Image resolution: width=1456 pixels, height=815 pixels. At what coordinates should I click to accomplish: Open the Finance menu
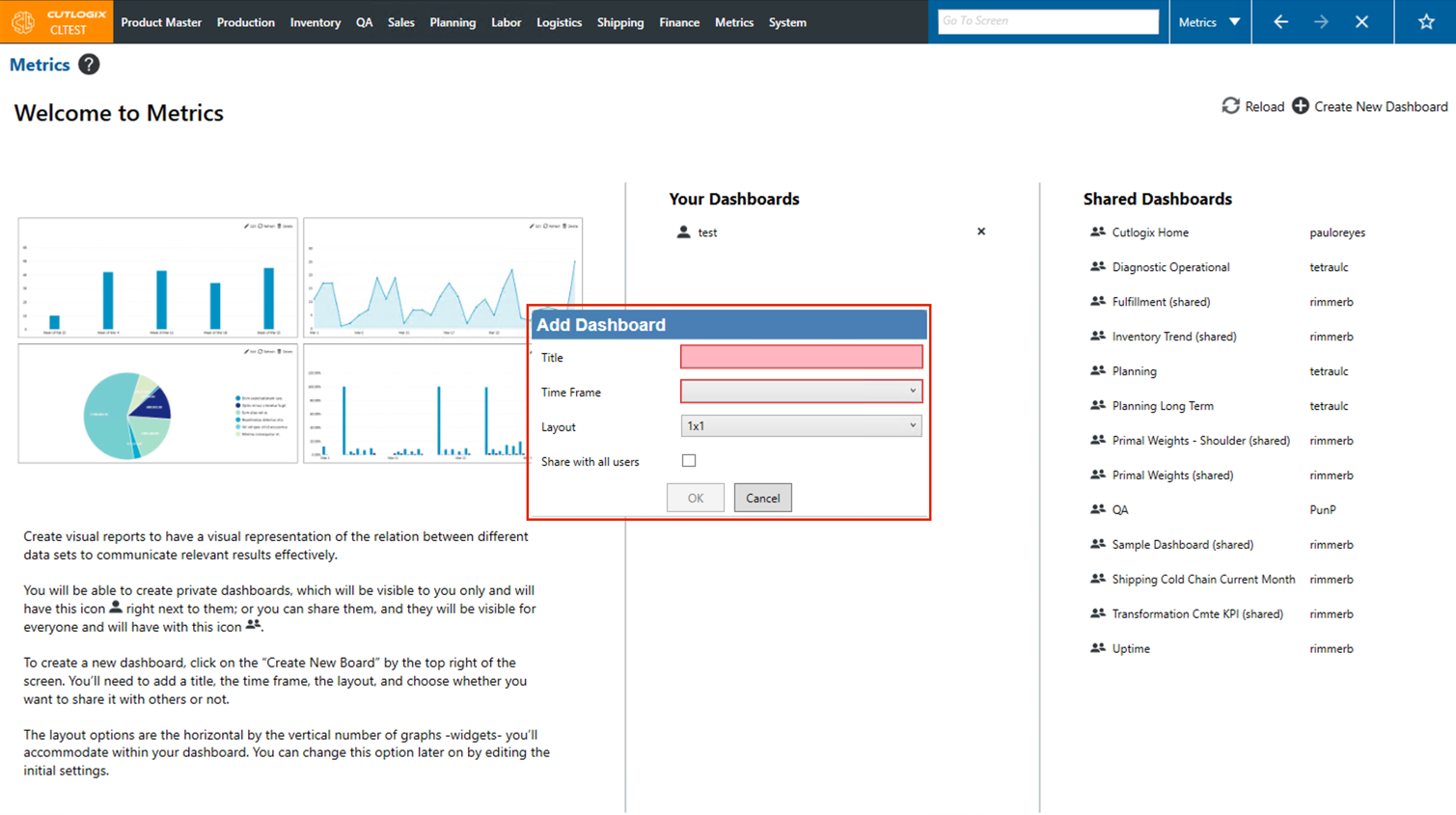pos(678,22)
